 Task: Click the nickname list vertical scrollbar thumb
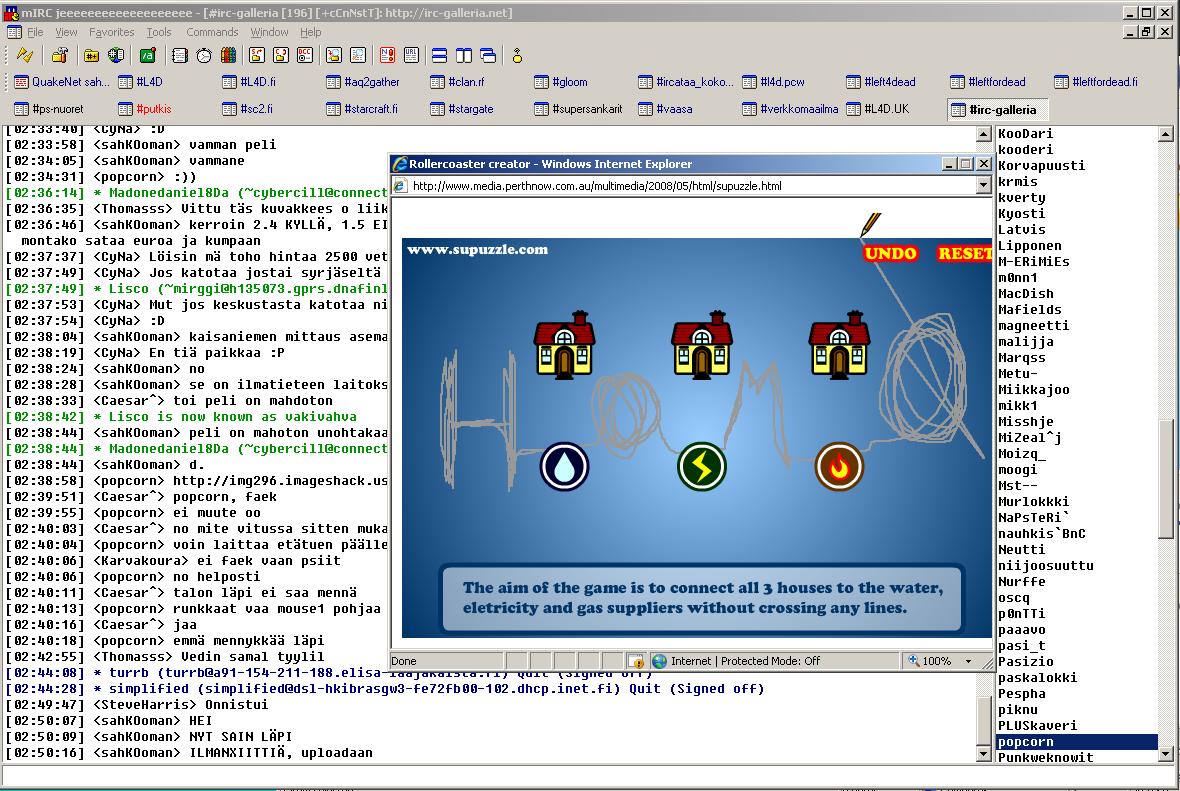(1165, 480)
